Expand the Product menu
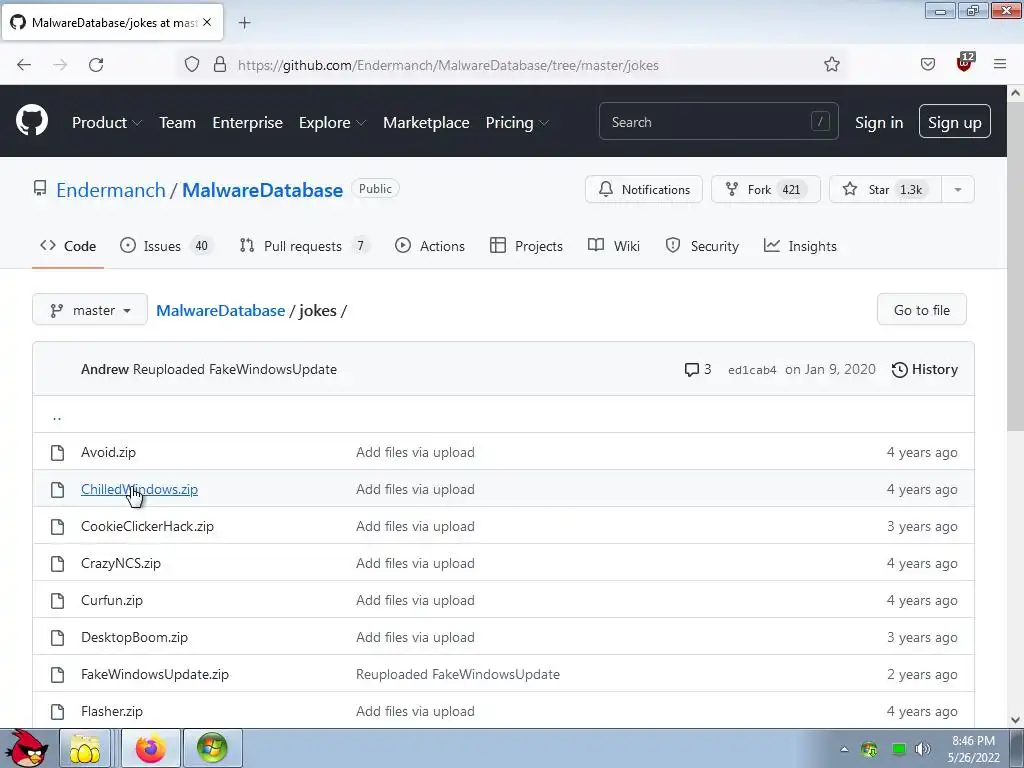Image resolution: width=1024 pixels, height=768 pixels. coord(106,123)
